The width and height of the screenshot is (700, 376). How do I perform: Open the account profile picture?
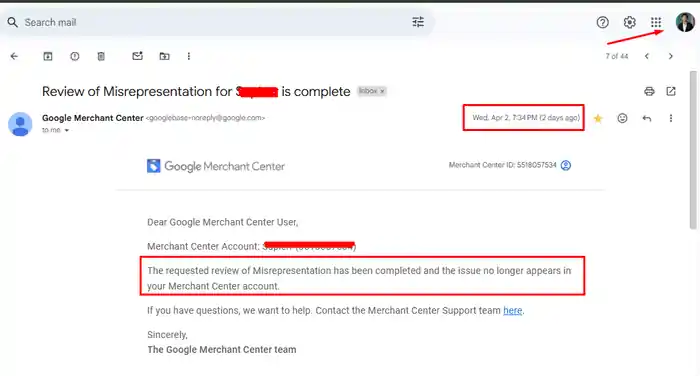pos(685,22)
